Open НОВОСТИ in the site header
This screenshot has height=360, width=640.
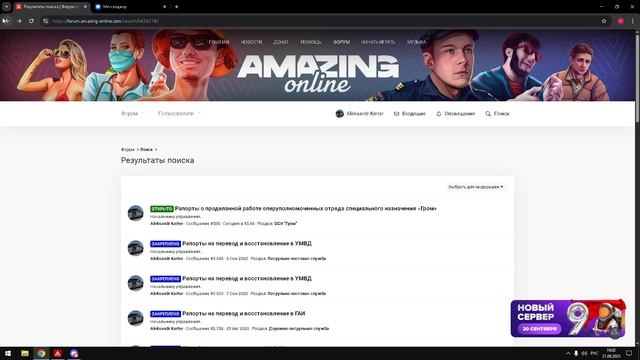click(x=251, y=42)
